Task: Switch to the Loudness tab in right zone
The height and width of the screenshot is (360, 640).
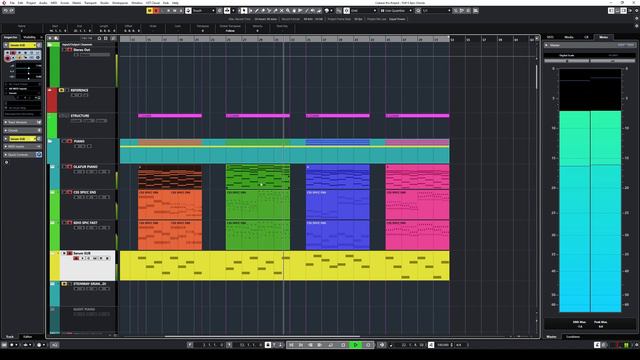Action: click(x=573, y=337)
